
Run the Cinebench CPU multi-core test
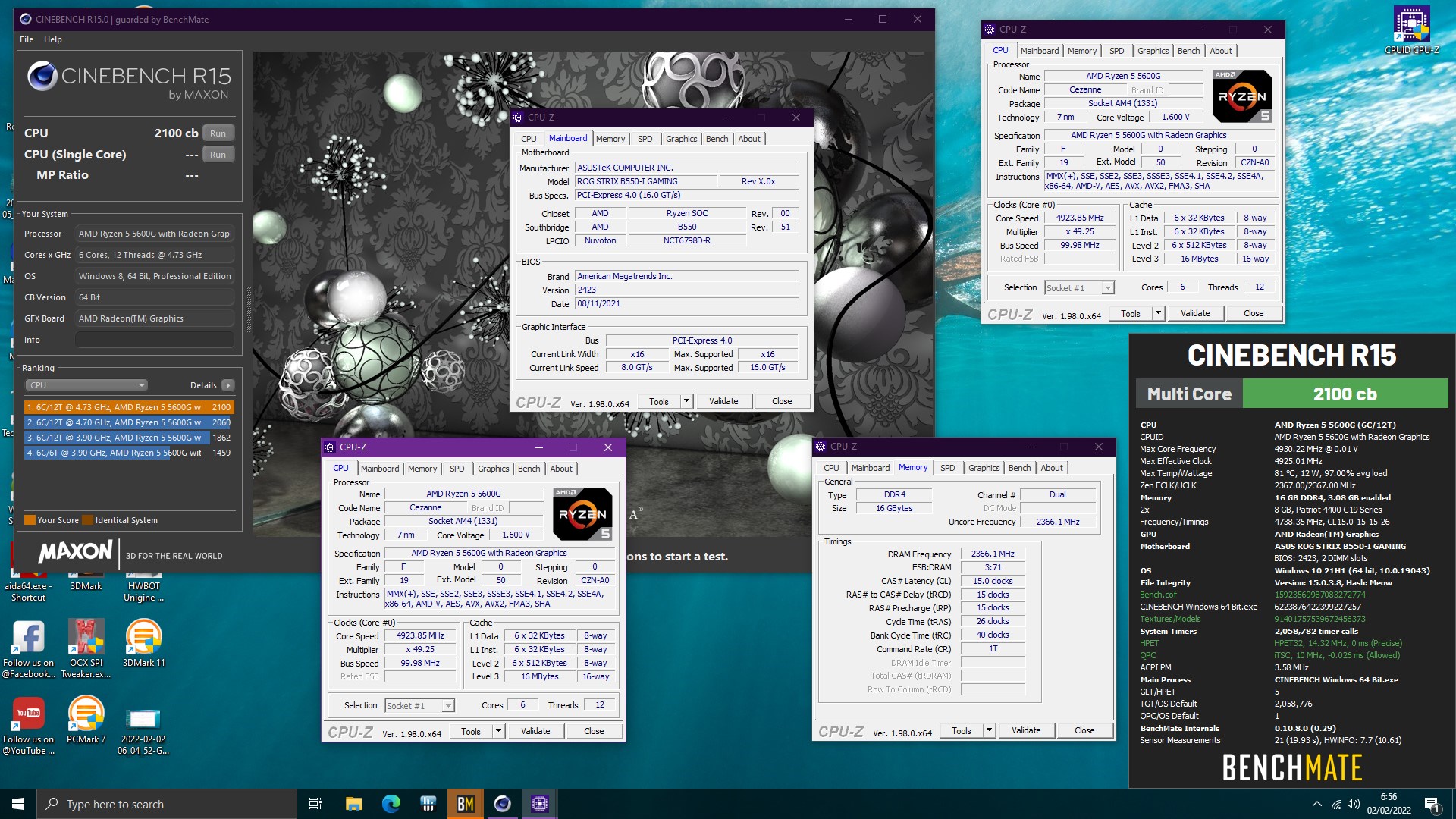click(218, 133)
